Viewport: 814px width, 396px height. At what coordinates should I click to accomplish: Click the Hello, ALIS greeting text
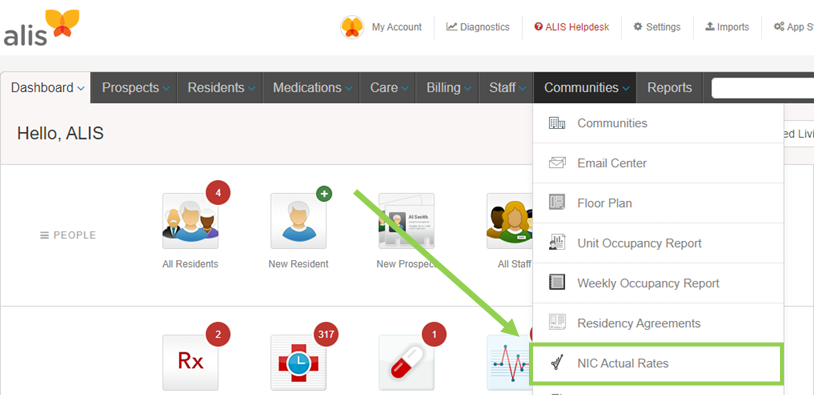[x=60, y=133]
